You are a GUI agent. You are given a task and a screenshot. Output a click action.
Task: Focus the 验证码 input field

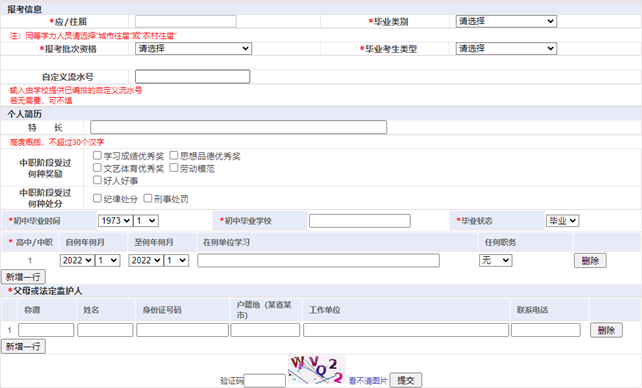tap(264, 381)
